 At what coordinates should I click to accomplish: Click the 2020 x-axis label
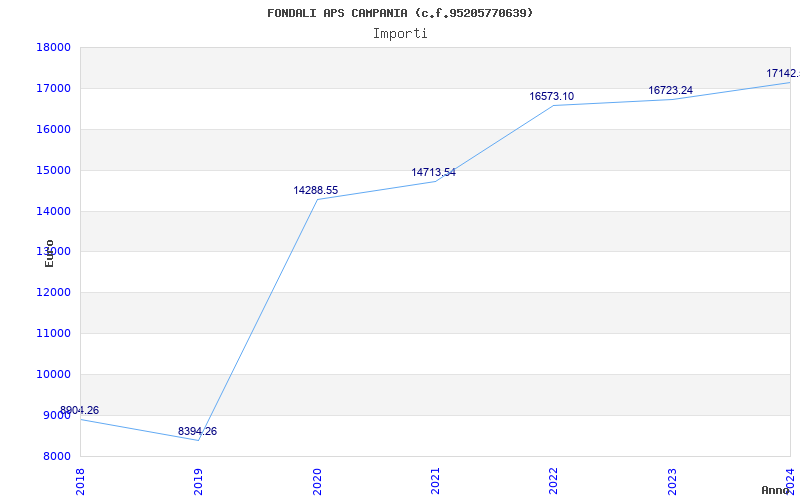click(317, 481)
